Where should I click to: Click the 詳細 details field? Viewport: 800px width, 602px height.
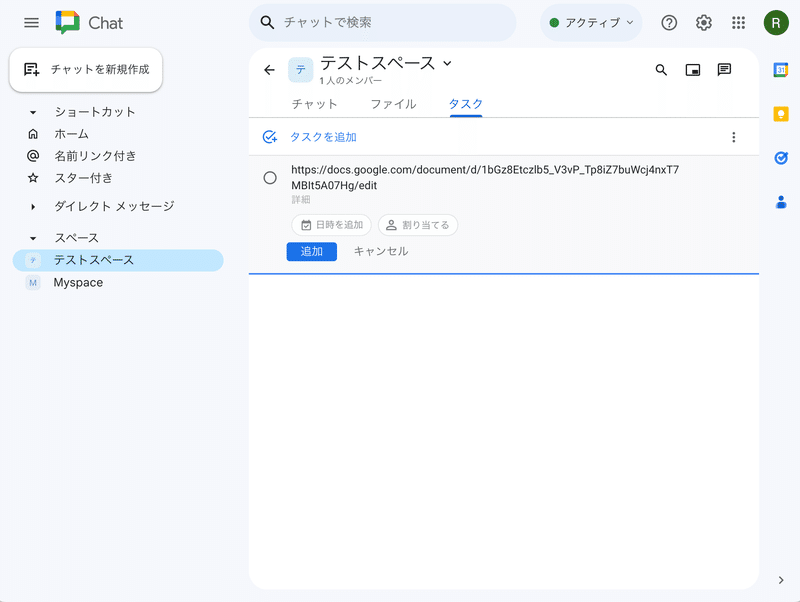click(301, 199)
